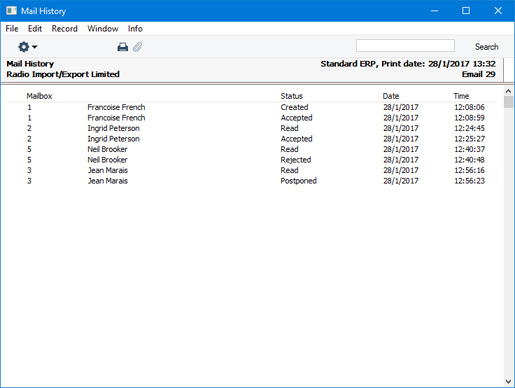The width and height of the screenshot is (515, 388).
Task: Open the Info menu
Action: (135, 29)
